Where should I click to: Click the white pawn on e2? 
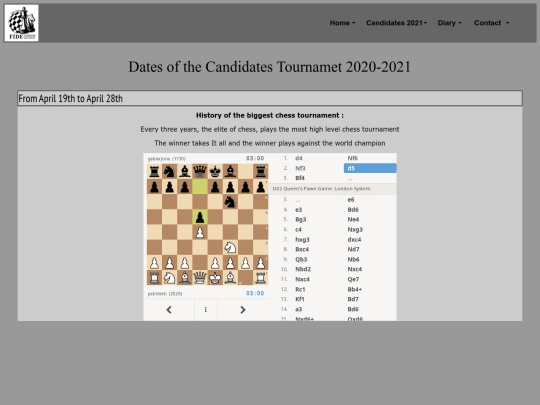(x=215, y=262)
